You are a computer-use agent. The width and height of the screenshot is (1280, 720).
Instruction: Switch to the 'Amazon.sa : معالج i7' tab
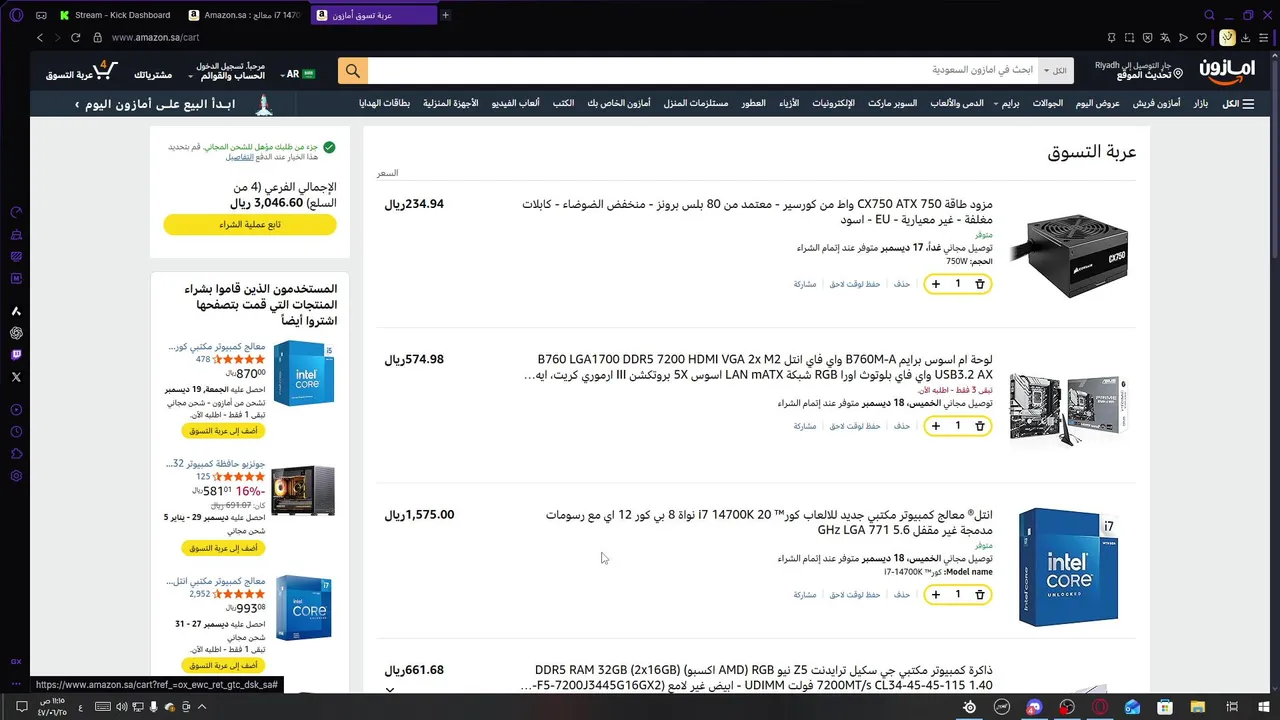point(245,15)
